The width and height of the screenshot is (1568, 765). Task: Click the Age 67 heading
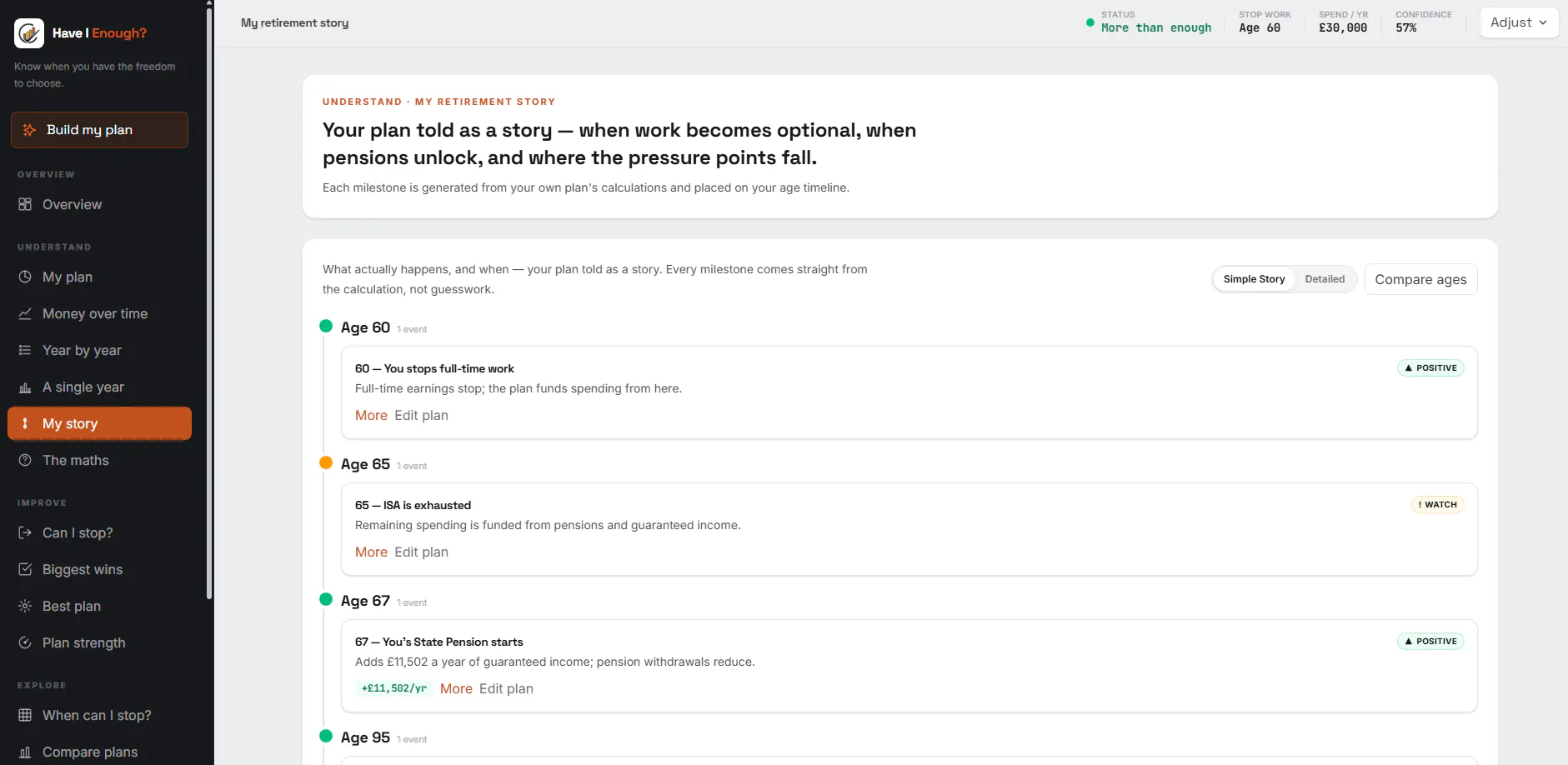coord(365,601)
